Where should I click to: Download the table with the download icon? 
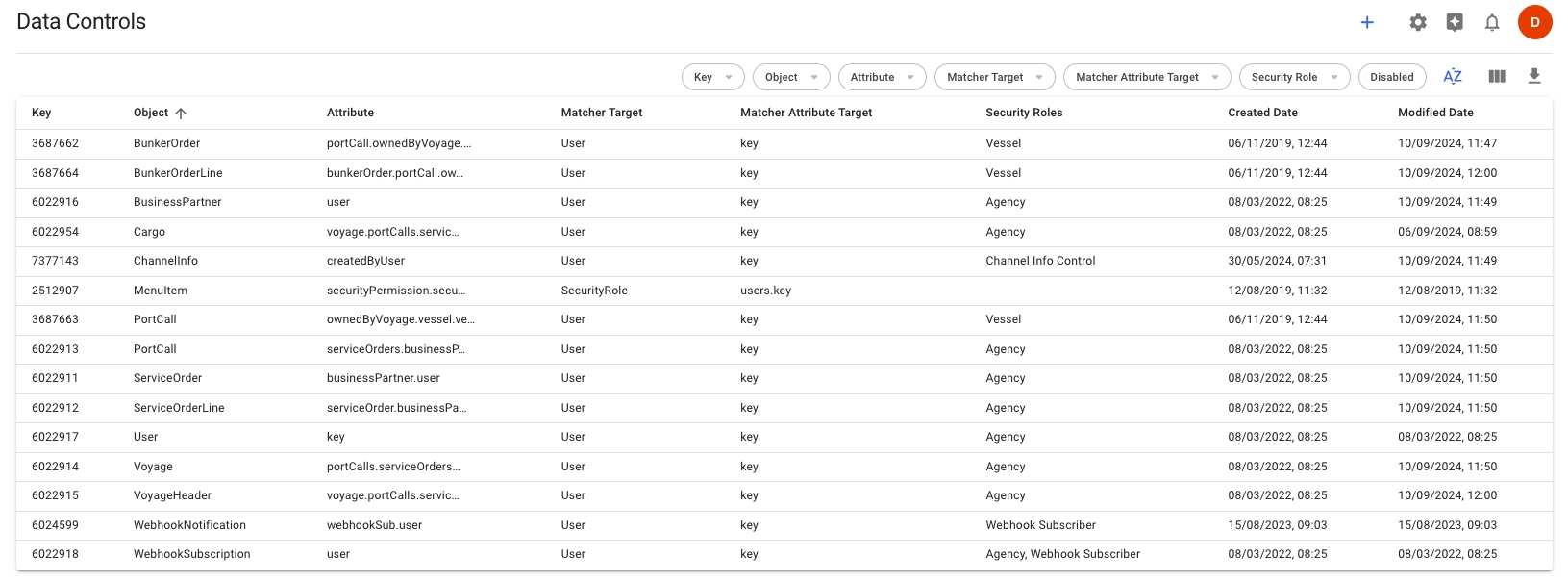(1534, 77)
